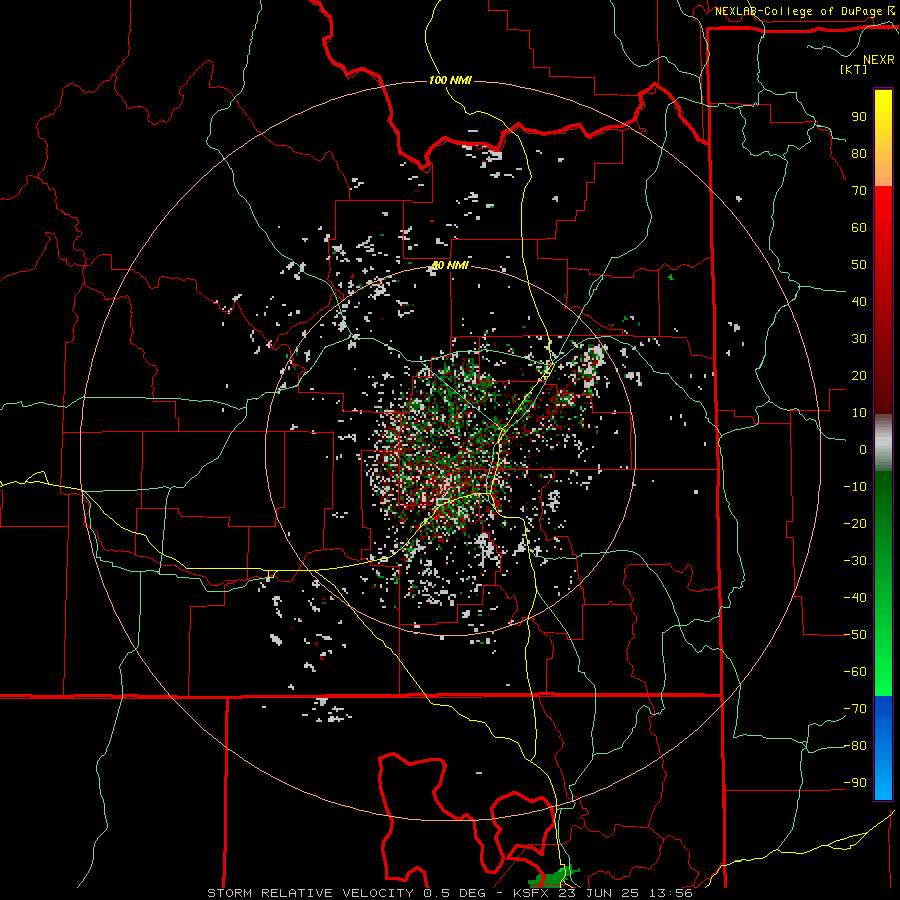Click the 70 value on velocity scale

pyautogui.click(x=859, y=191)
